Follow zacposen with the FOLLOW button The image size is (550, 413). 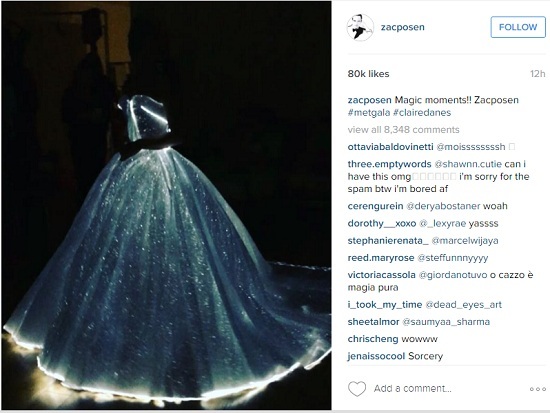(x=518, y=27)
